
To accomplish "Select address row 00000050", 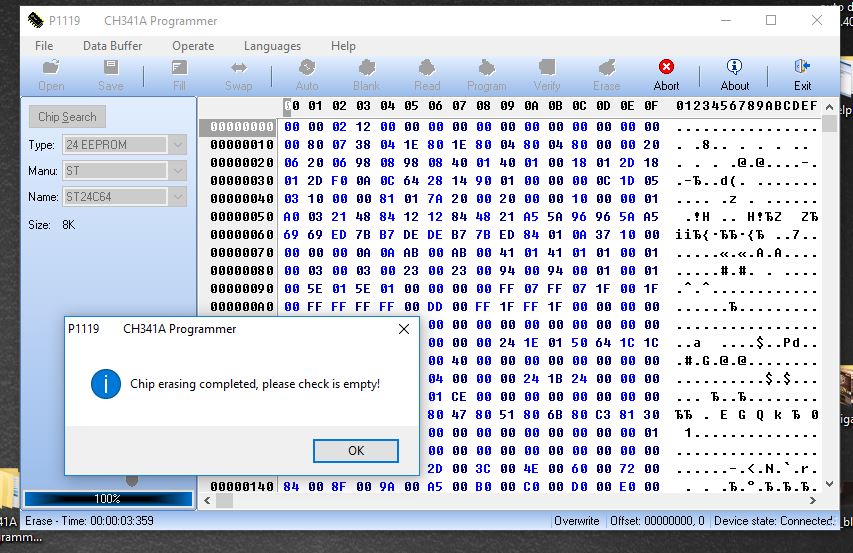I will click(242, 216).
